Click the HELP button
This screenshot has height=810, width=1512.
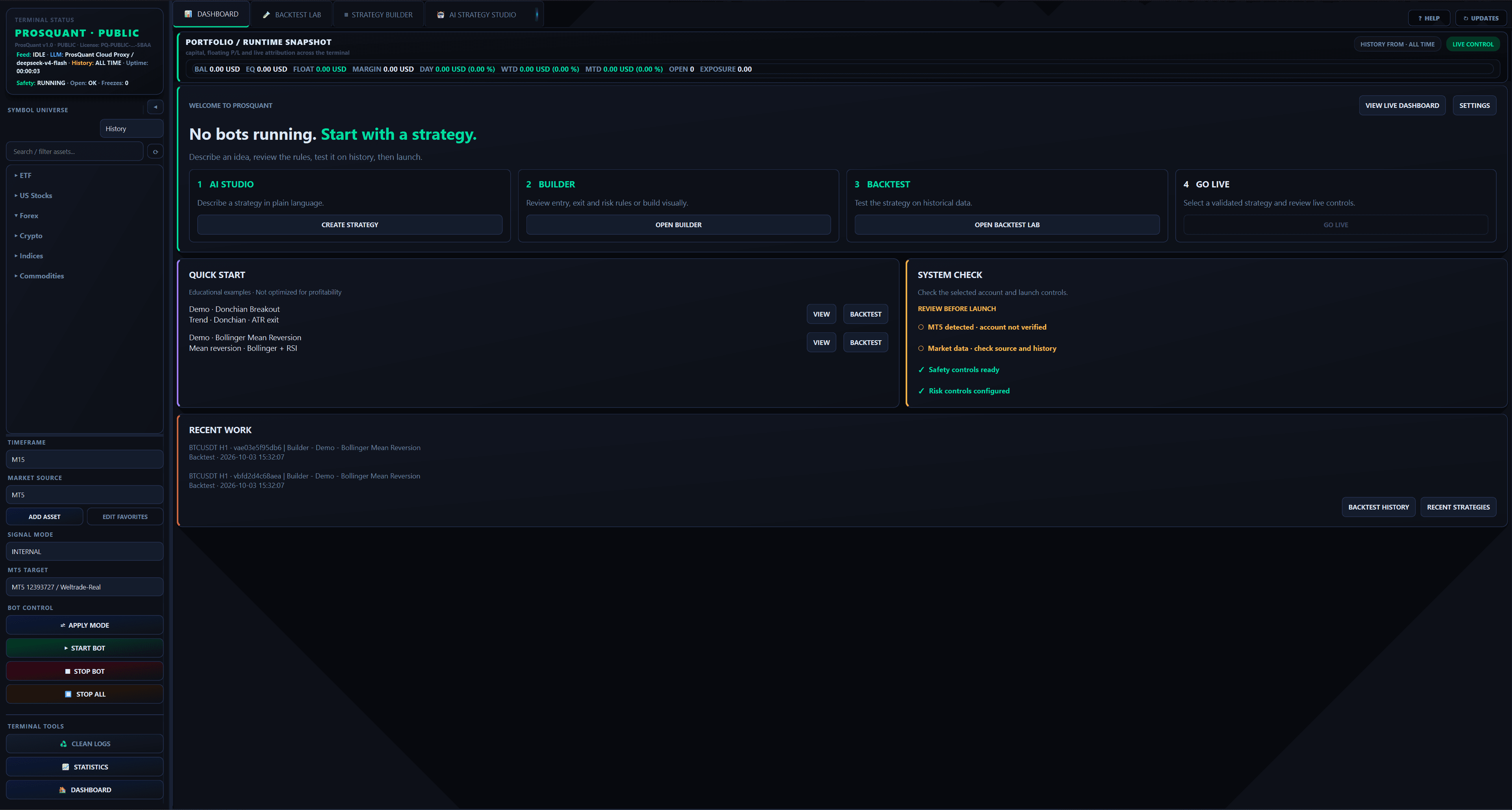click(x=1429, y=18)
